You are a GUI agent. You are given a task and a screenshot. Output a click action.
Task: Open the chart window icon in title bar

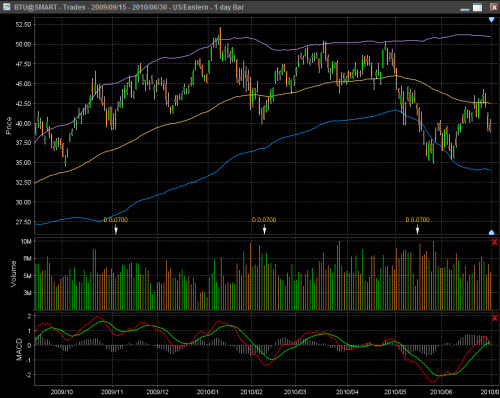pos(6,6)
